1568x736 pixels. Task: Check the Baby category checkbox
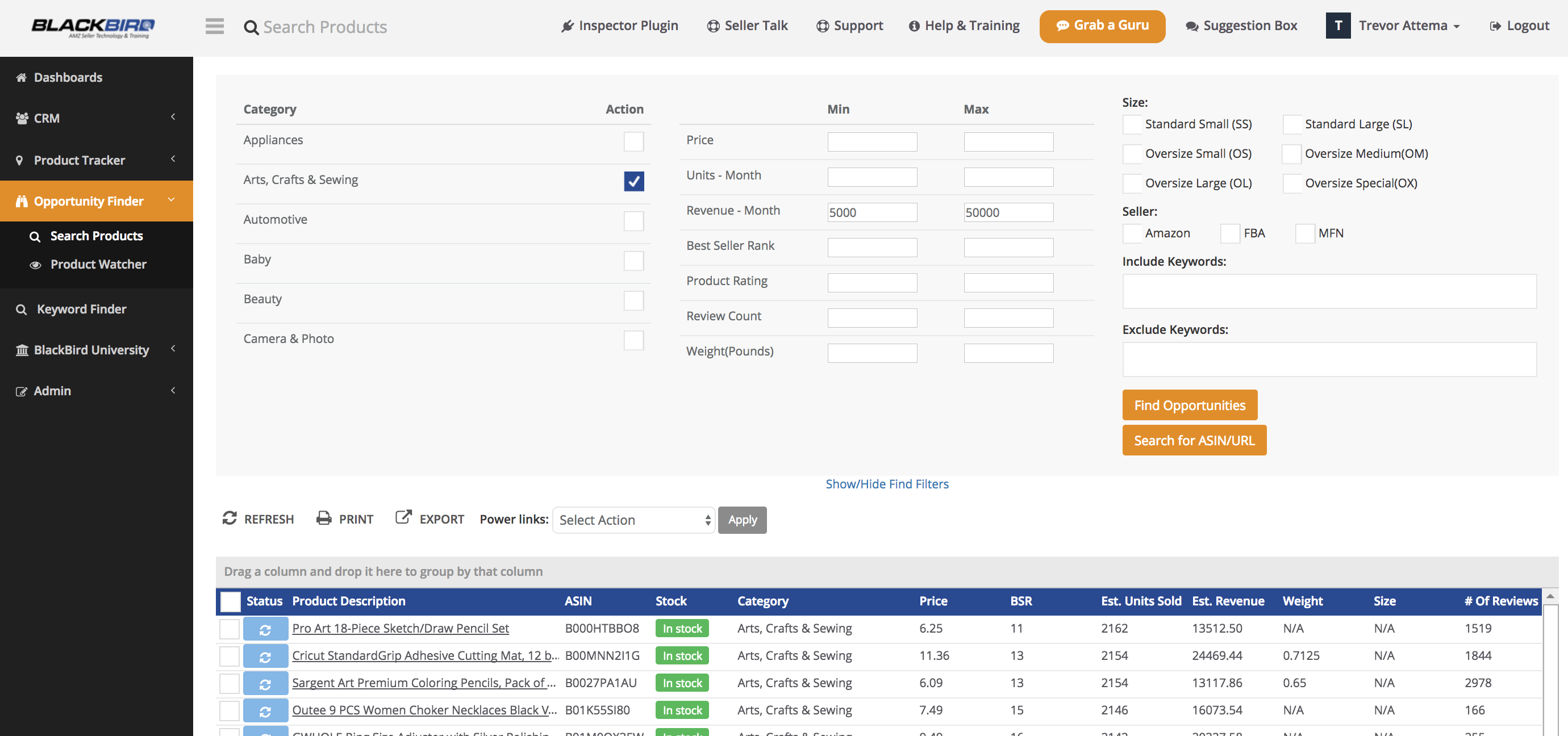(633, 261)
